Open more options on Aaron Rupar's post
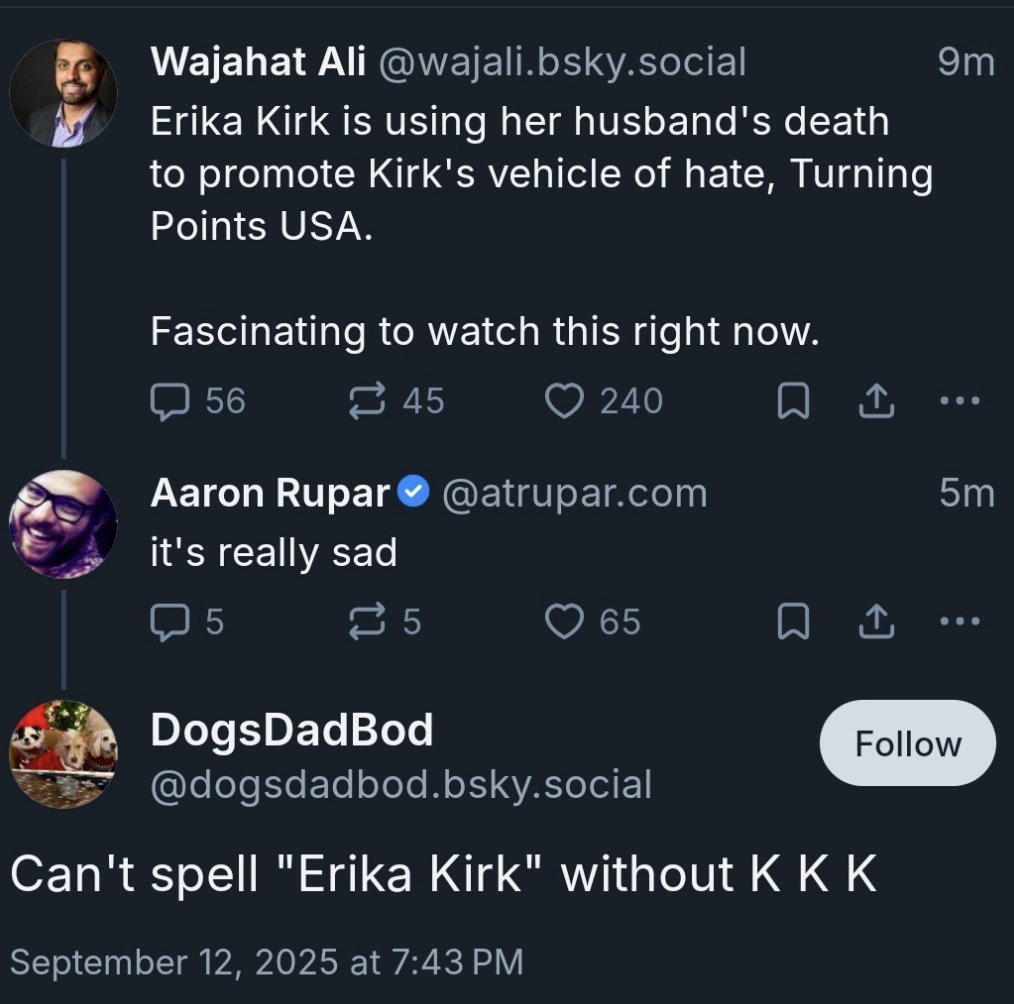This screenshot has width=1014, height=1004. (x=960, y=622)
